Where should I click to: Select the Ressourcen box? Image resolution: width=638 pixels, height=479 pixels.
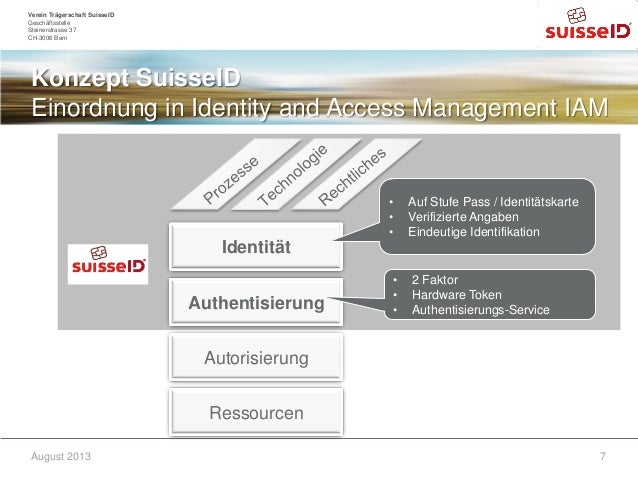pyautogui.click(x=256, y=413)
